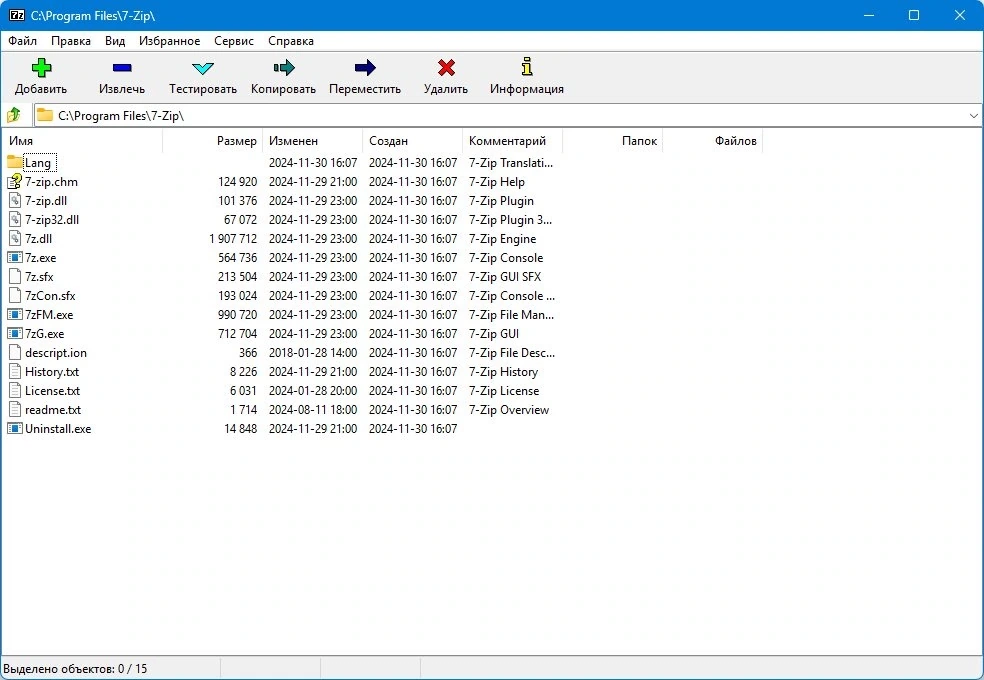Open the Файл menu
This screenshot has width=984, height=680.
pos(23,41)
